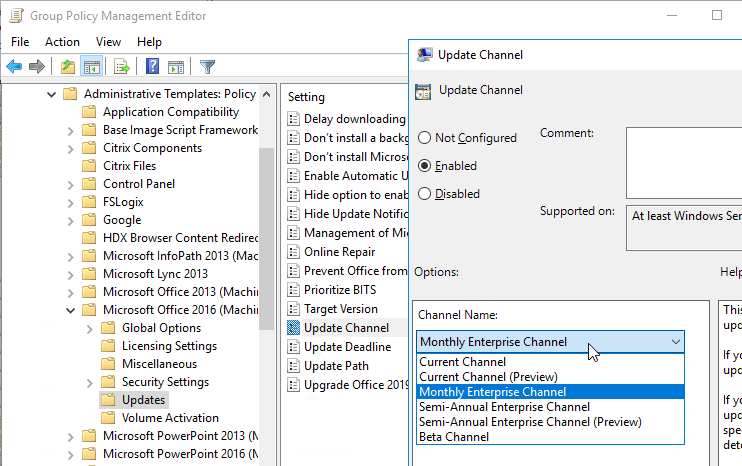Expand the Citrix Components node
742x466 pixels.
[x=71, y=149]
